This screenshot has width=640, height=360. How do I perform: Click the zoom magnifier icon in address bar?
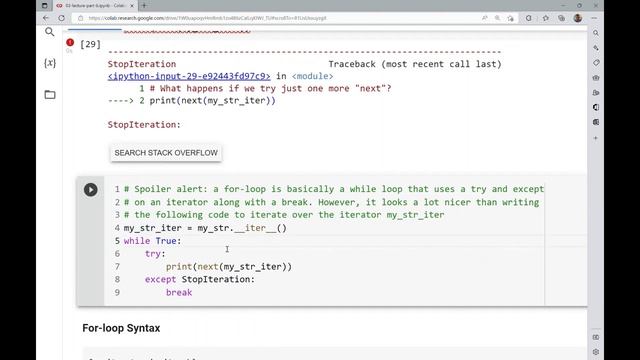click(498, 18)
